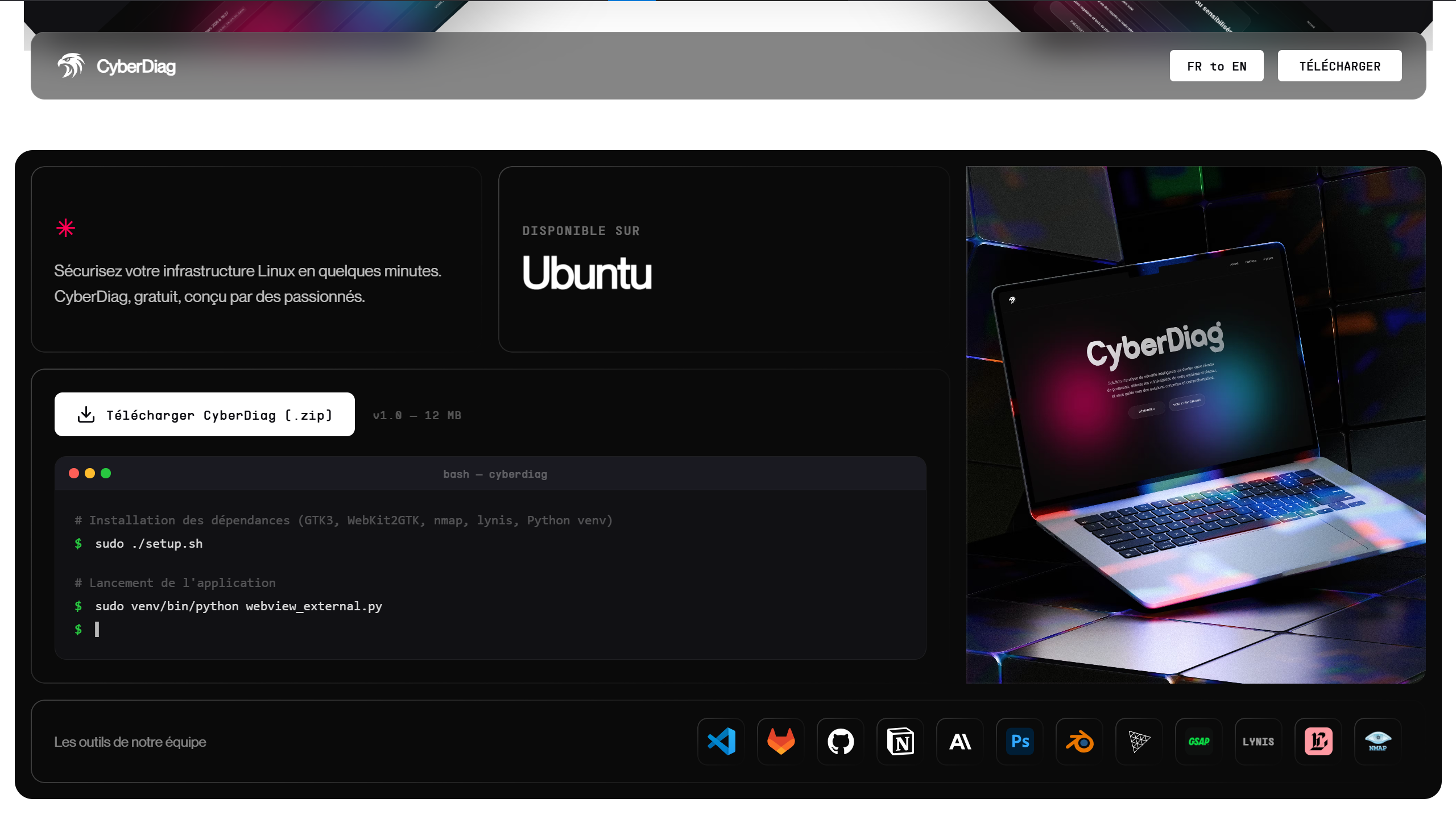The height and width of the screenshot is (819, 1456).
Task: Click the TÉLÉCHARGER button in the header
Action: point(1340,65)
